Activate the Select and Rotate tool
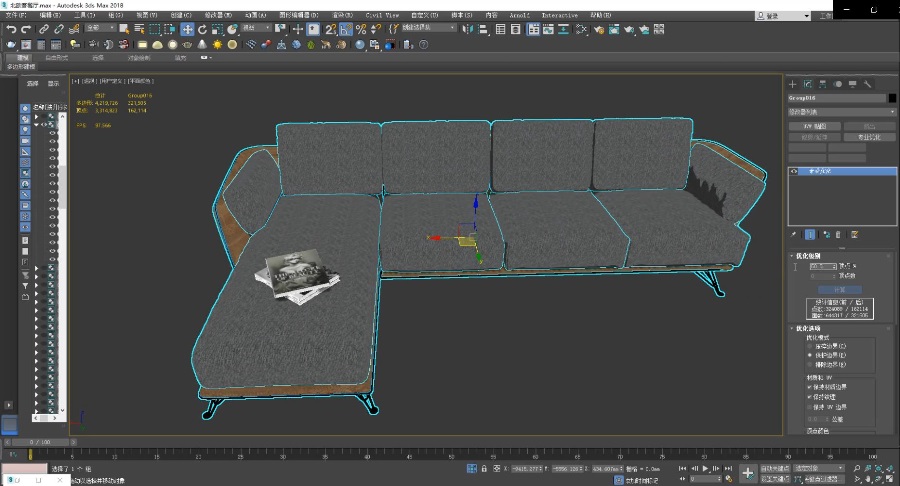 click(202, 29)
